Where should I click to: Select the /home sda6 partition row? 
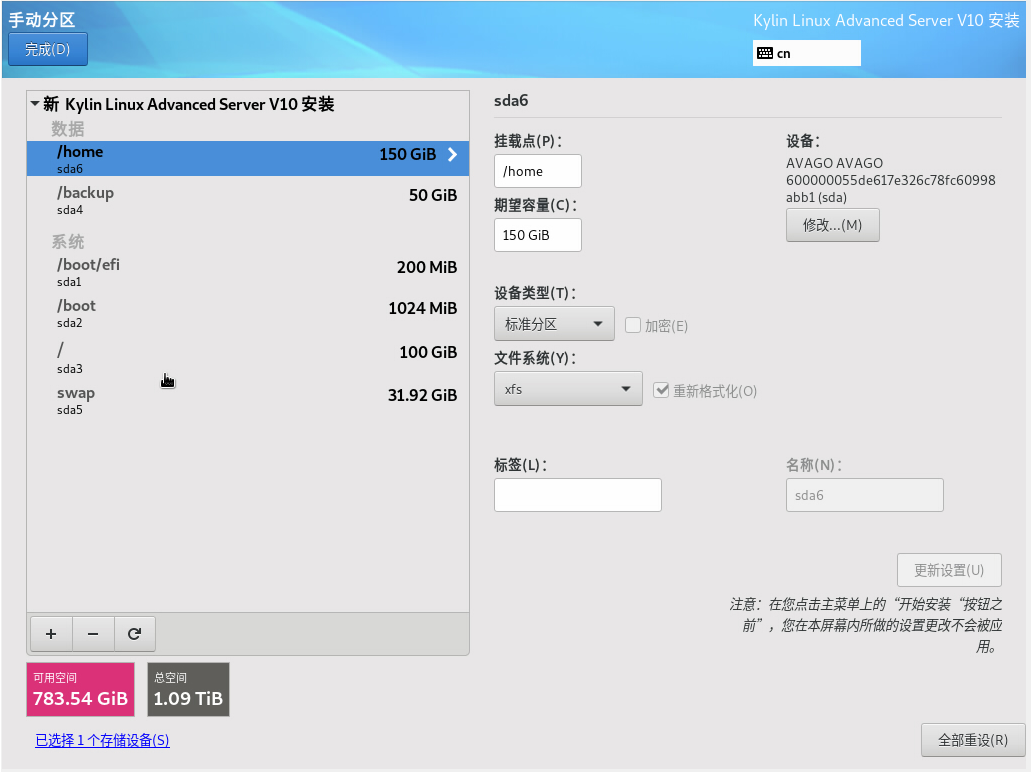pos(248,158)
